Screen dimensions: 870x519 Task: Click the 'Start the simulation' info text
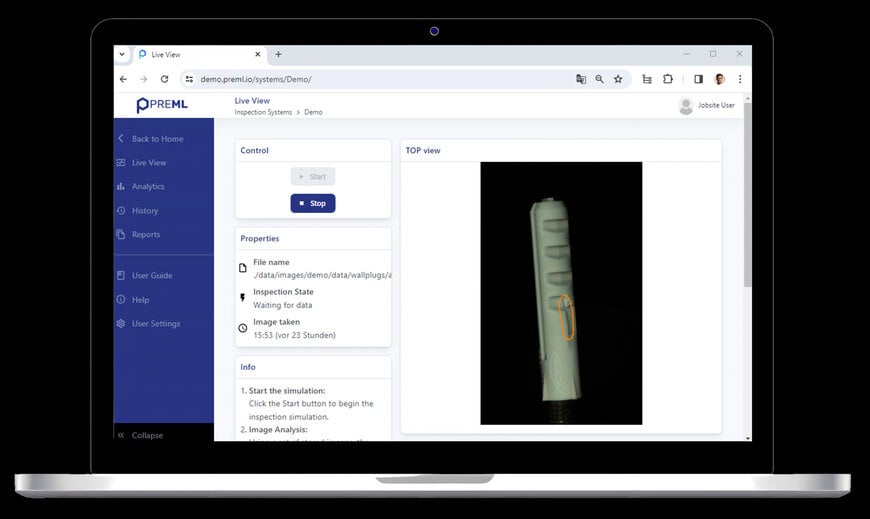287,391
